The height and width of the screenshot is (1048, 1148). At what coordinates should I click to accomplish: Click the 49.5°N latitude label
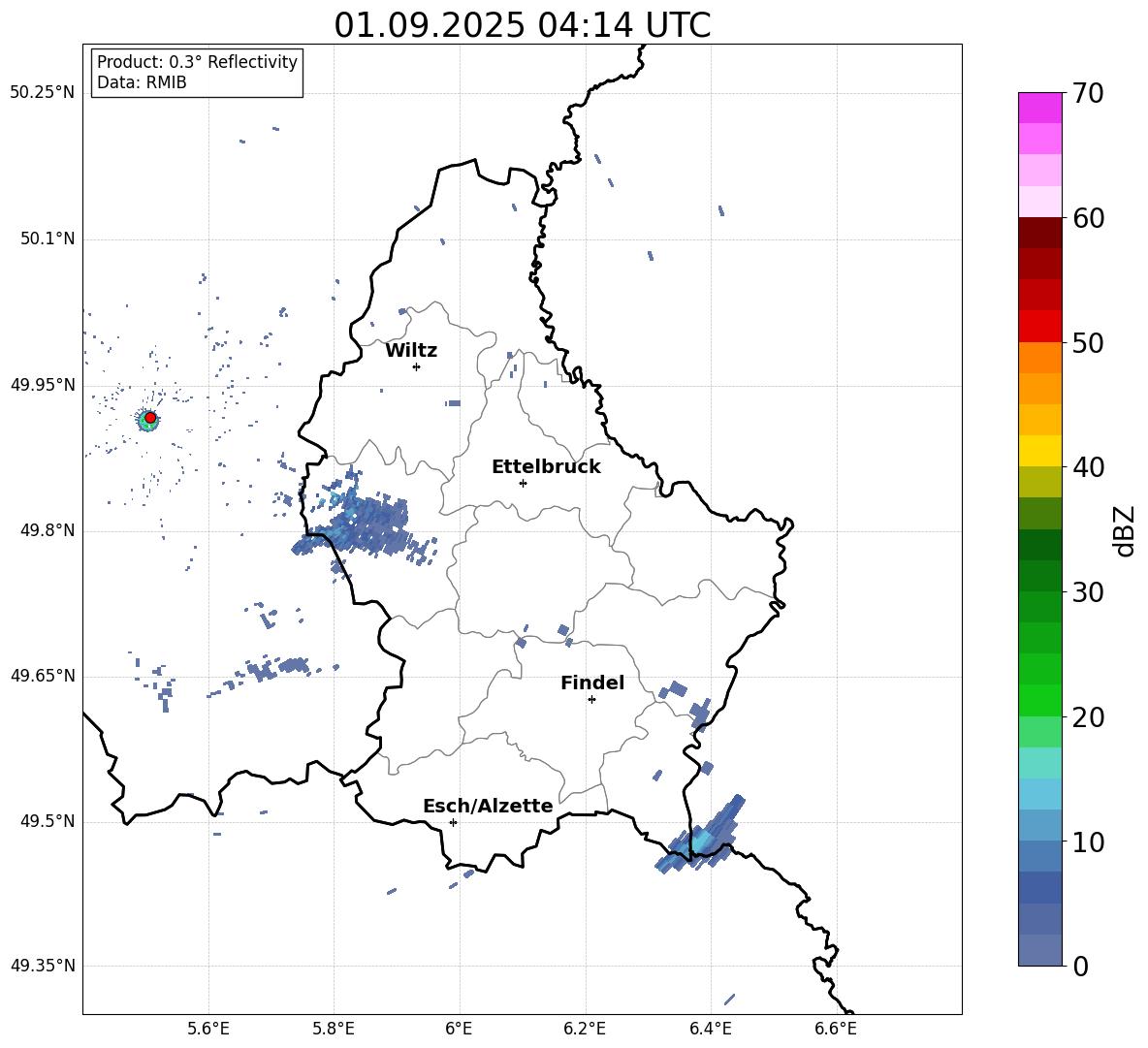[48, 821]
